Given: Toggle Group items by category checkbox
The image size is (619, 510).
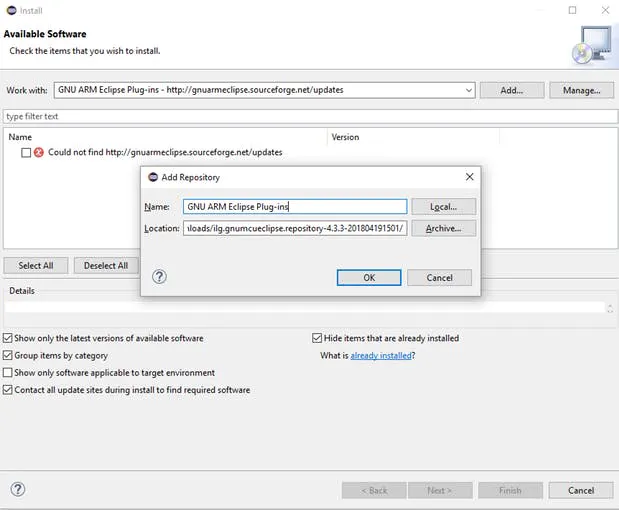Looking at the screenshot, I should tap(8, 355).
